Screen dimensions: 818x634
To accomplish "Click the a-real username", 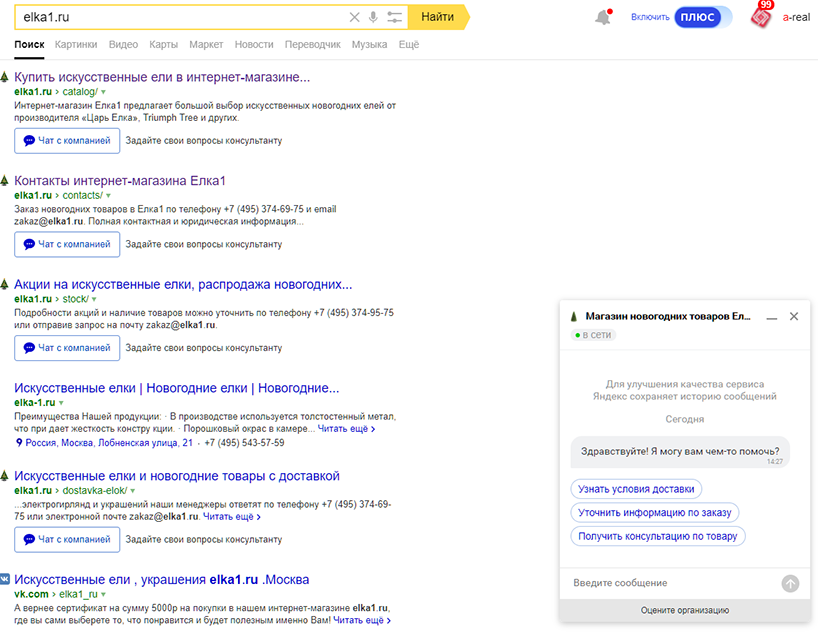I will pos(796,17).
